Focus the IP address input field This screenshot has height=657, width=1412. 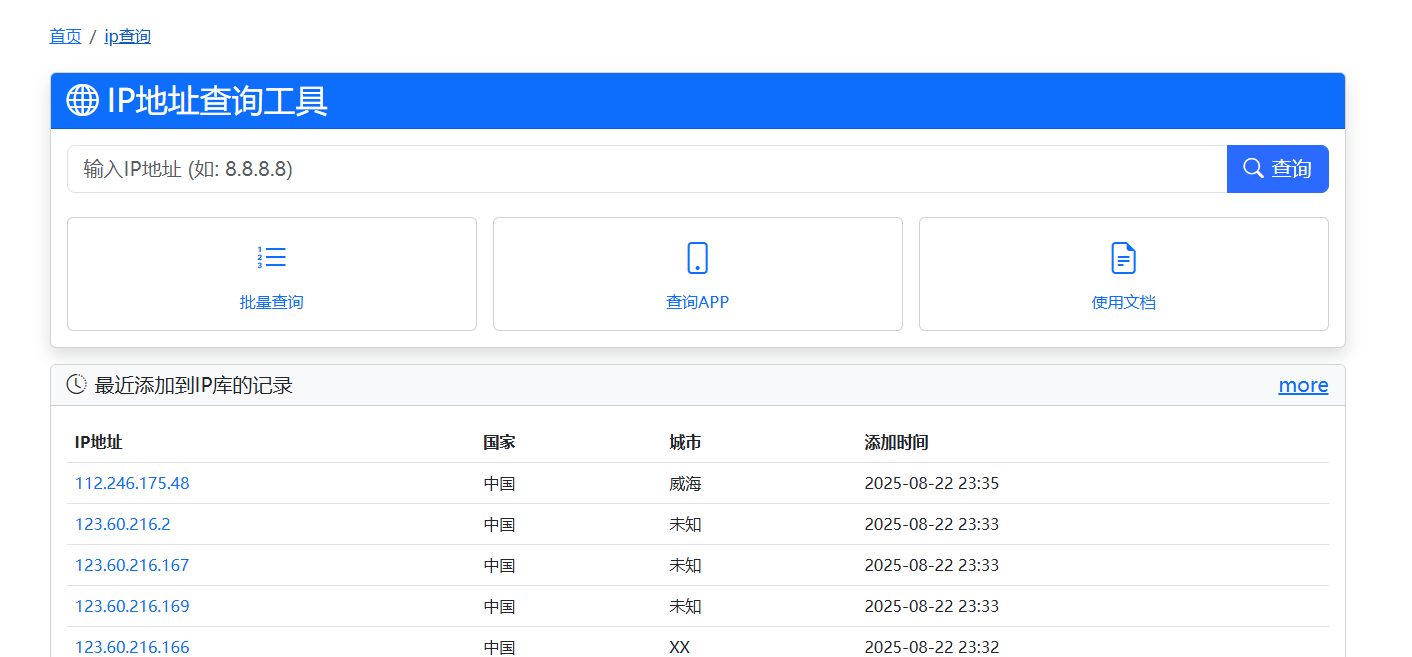[646, 169]
